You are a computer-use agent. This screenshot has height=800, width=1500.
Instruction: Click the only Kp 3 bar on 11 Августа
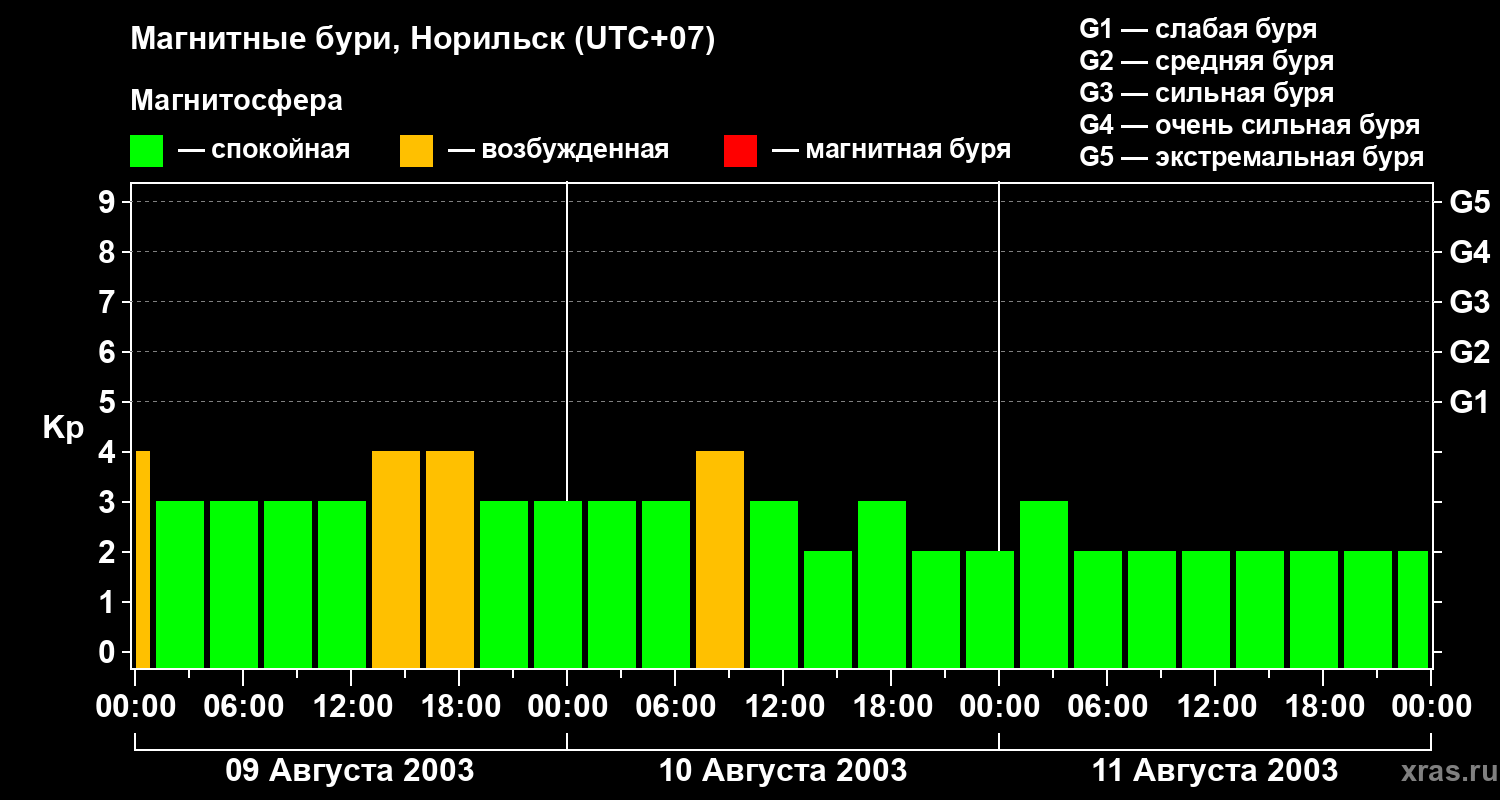[x=1044, y=584]
